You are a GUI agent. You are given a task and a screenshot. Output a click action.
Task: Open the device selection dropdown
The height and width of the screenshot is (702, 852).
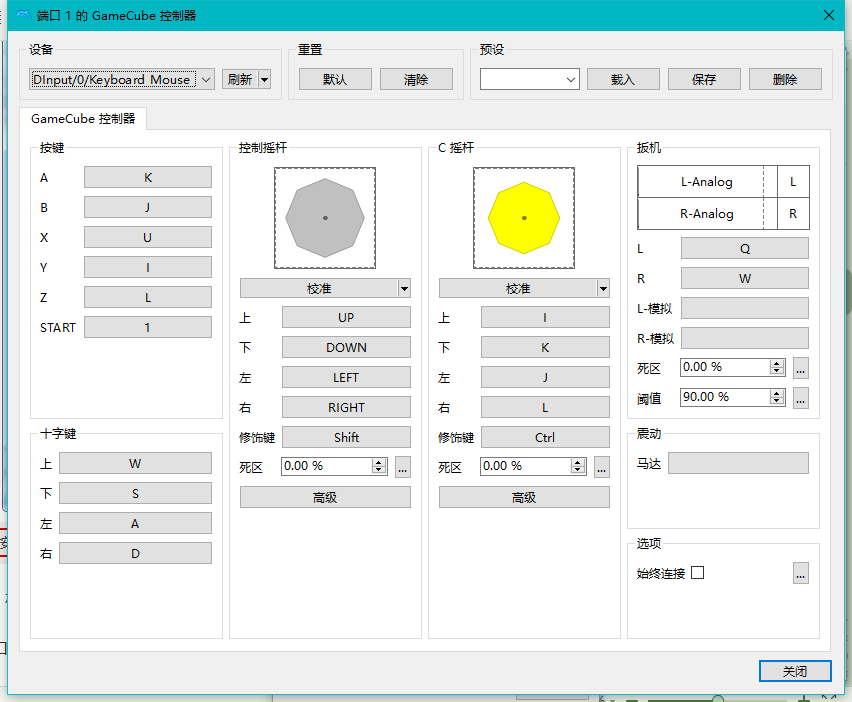(122, 79)
